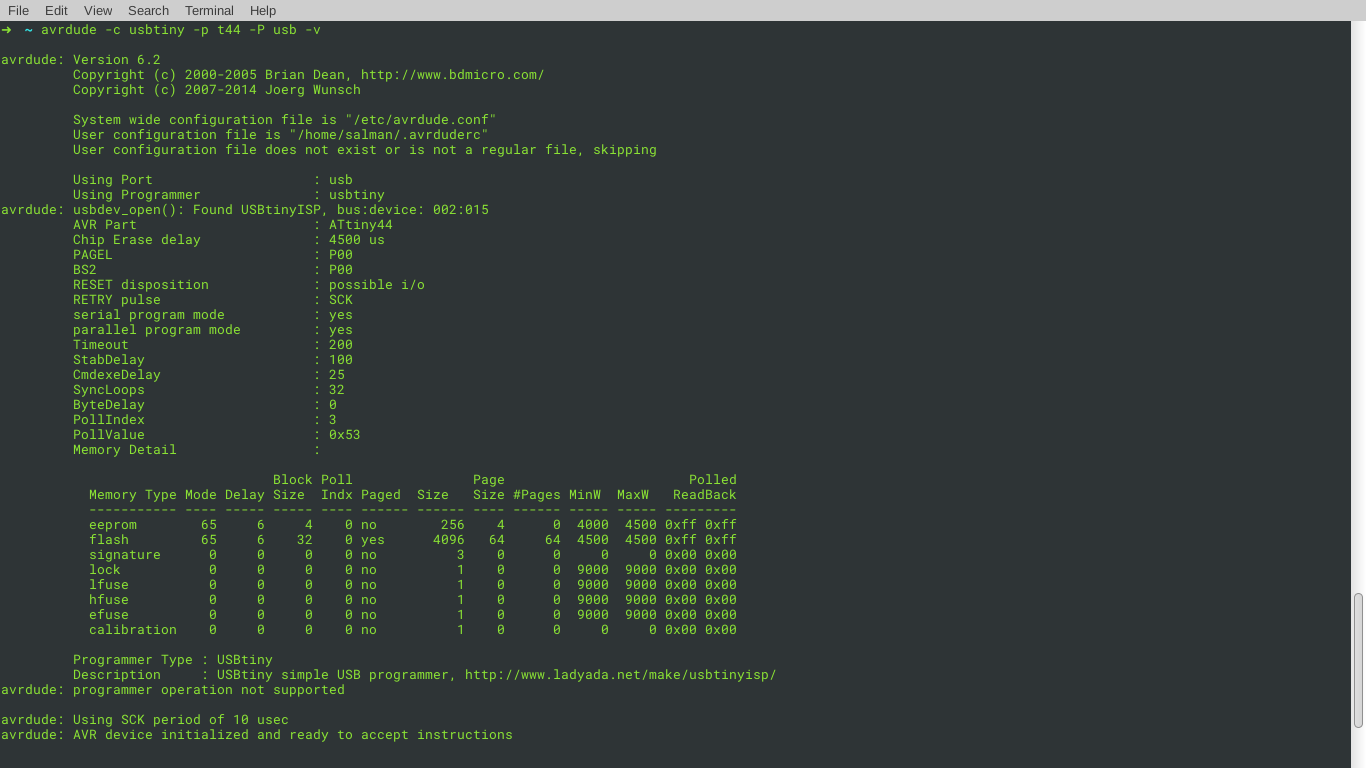The height and width of the screenshot is (768, 1366).
Task: Open the File menu
Action: pos(18,10)
